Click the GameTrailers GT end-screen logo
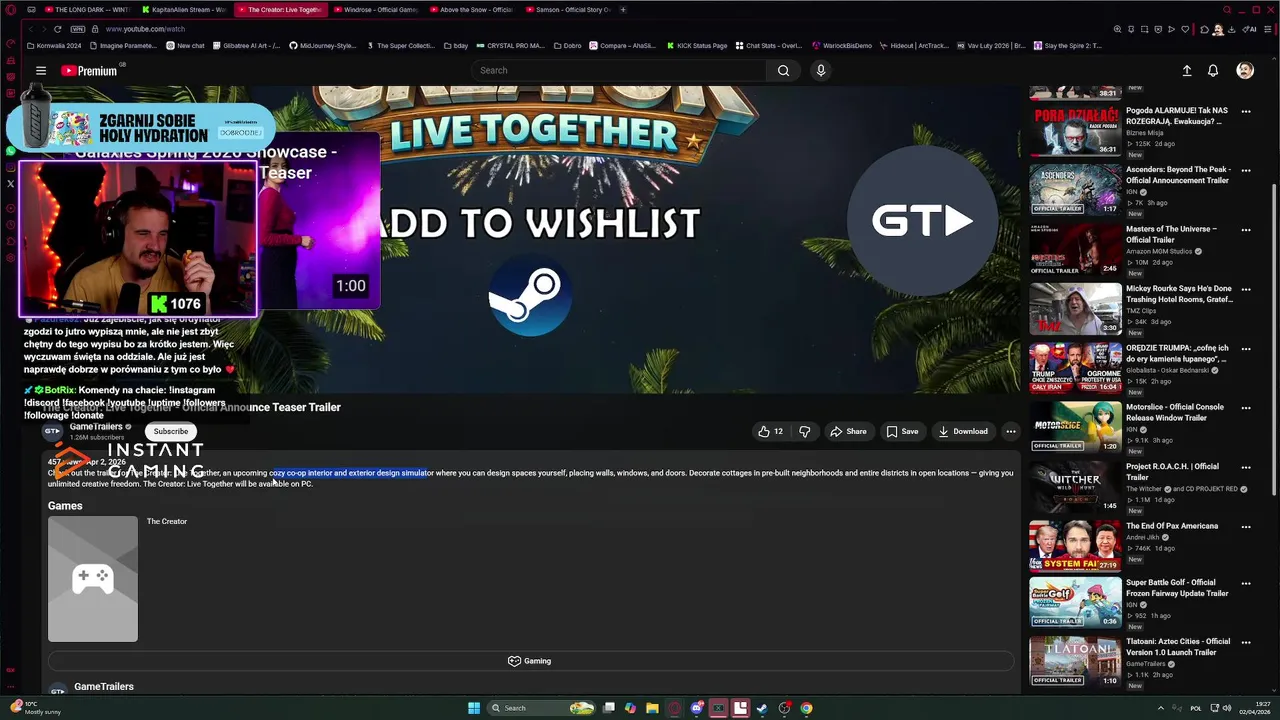The image size is (1280, 720). (x=922, y=221)
